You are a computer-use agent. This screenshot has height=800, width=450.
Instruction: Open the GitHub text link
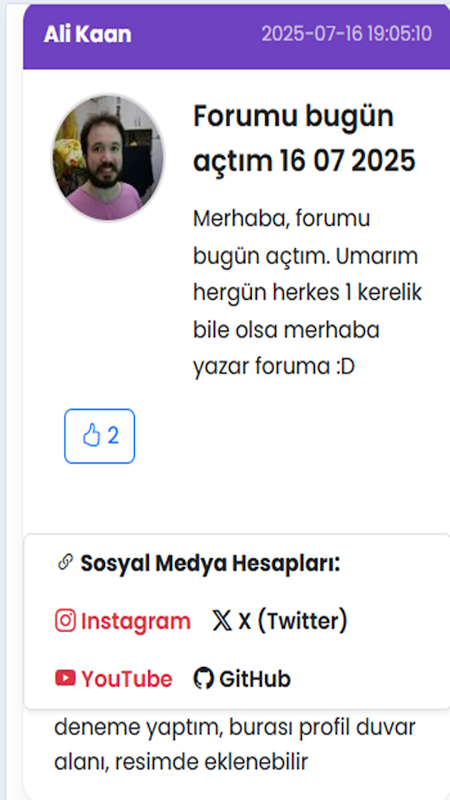(255, 679)
